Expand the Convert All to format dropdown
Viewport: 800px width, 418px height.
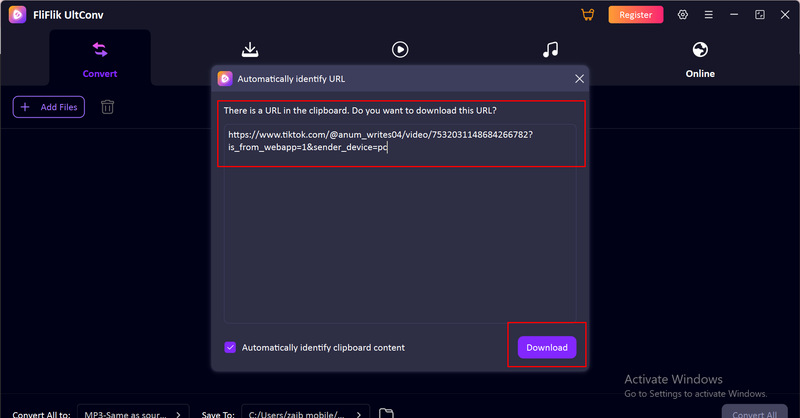pos(135,412)
